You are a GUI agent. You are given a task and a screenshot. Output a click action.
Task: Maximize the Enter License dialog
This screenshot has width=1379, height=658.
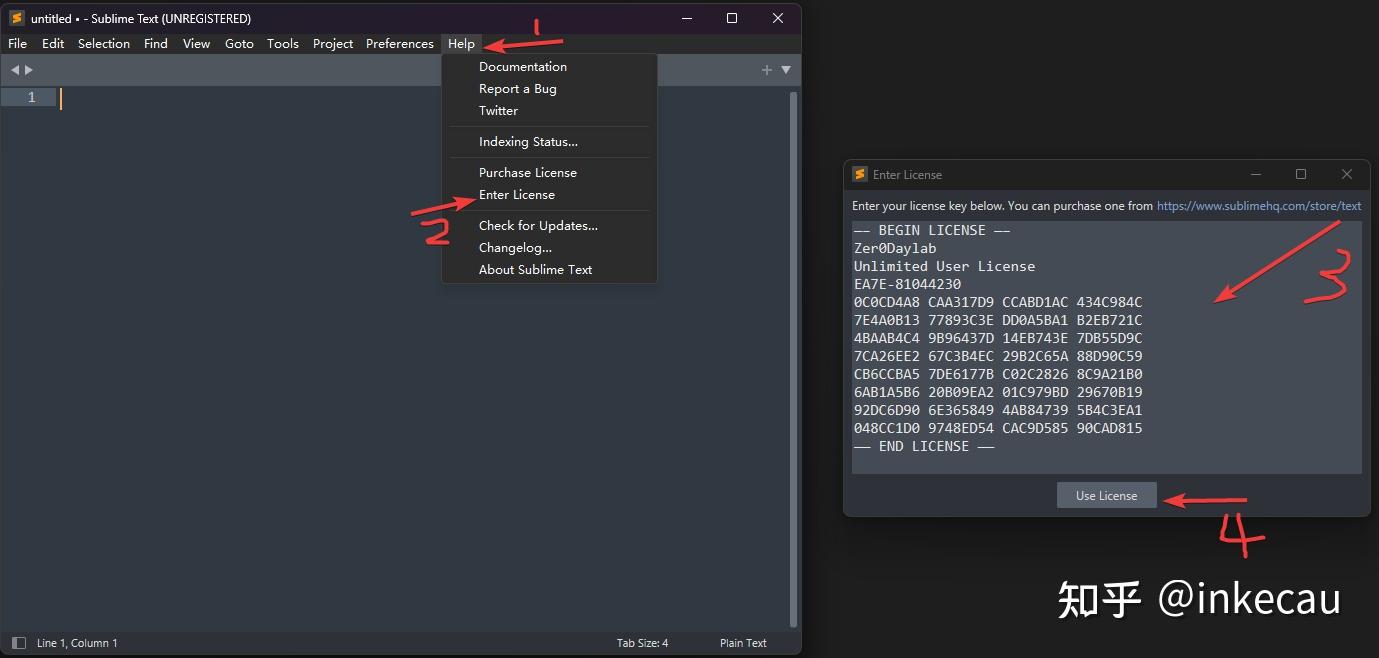[1301, 174]
